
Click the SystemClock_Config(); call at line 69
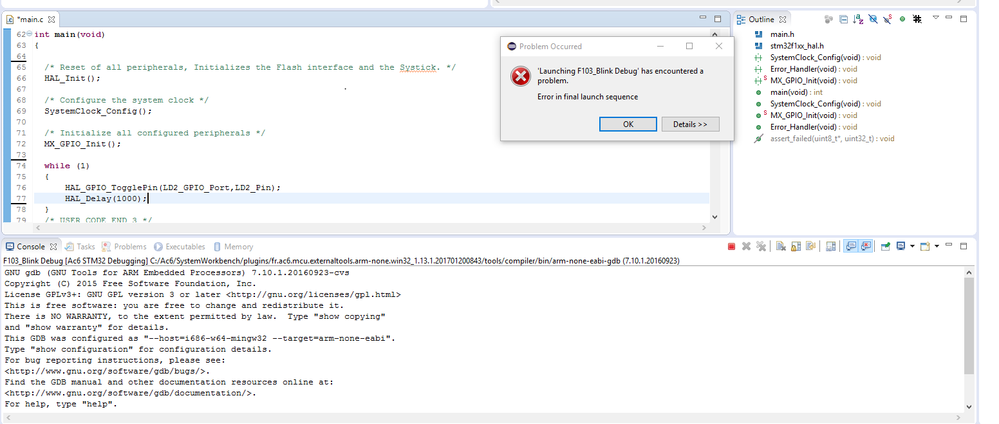(x=98, y=111)
